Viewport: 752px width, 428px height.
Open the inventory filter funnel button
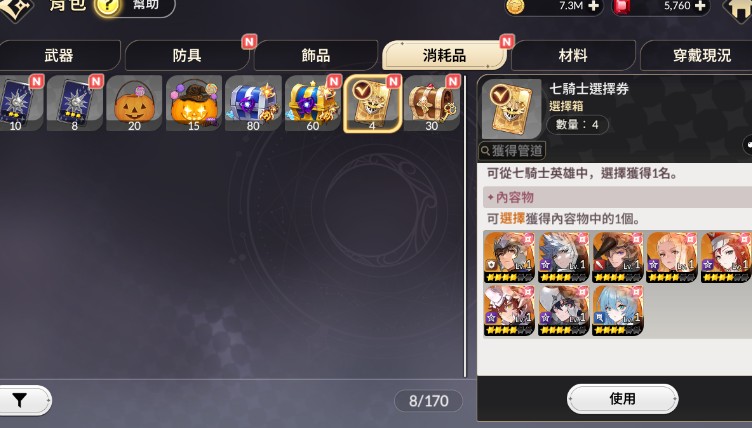click(24, 400)
